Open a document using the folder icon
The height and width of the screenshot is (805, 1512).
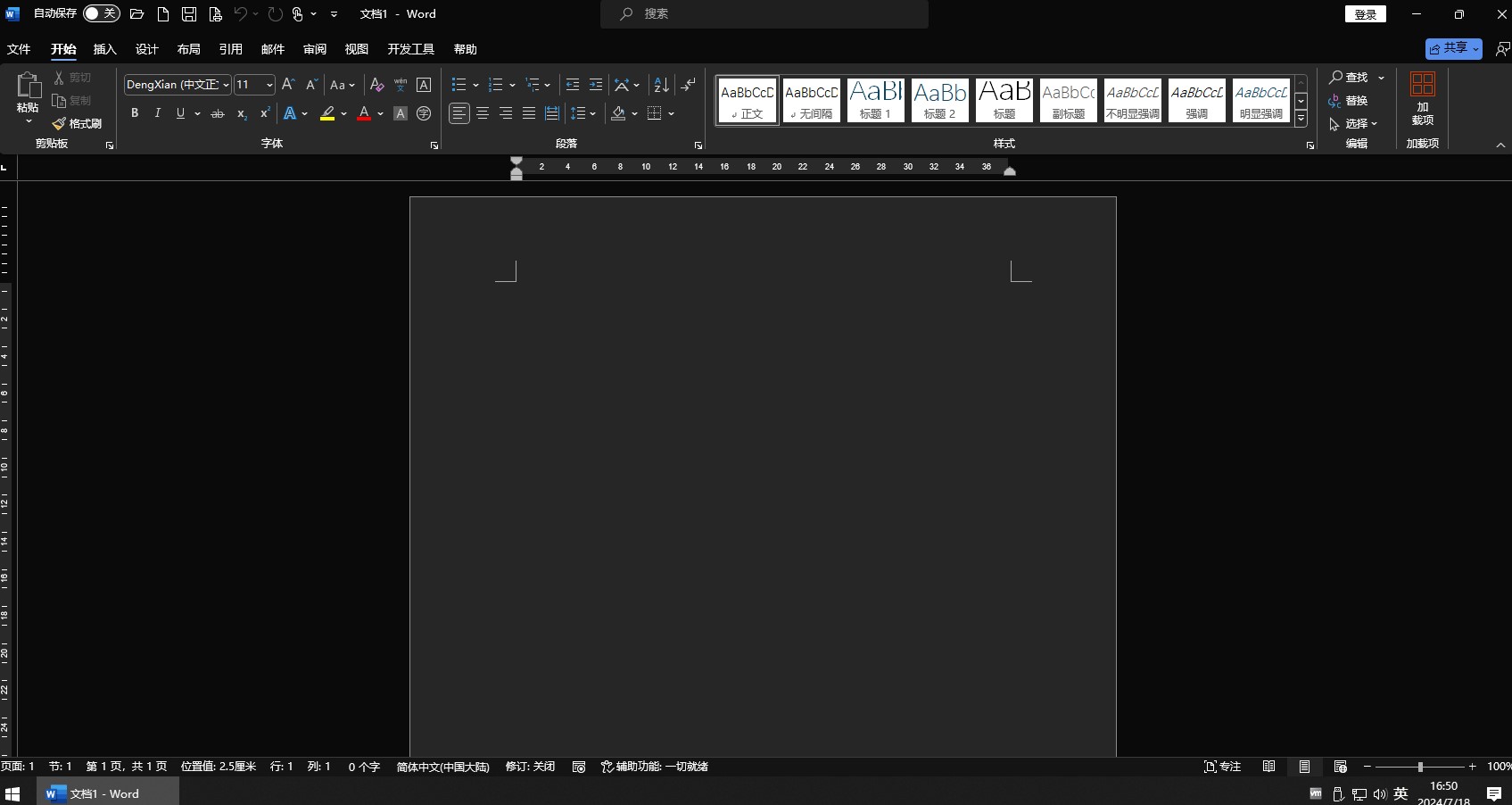pos(136,14)
